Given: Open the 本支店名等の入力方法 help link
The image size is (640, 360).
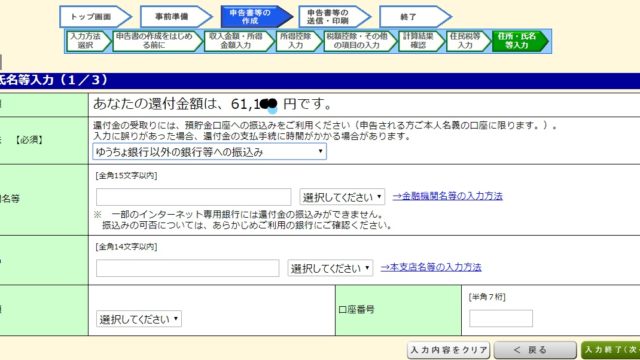Looking at the screenshot, I should (431, 267).
